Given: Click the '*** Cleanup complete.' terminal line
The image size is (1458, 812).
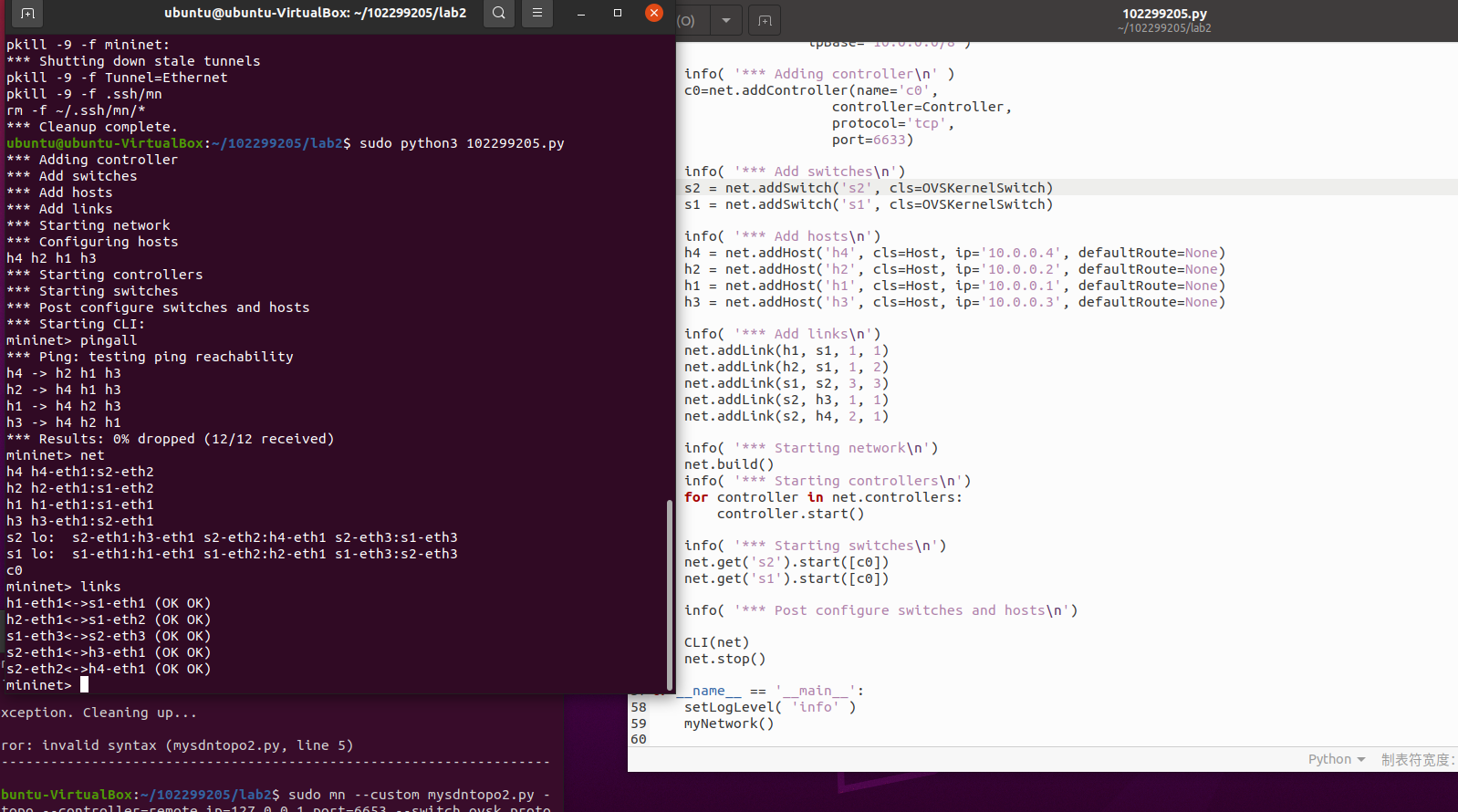Looking at the screenshot, I should tap(92, 127).
